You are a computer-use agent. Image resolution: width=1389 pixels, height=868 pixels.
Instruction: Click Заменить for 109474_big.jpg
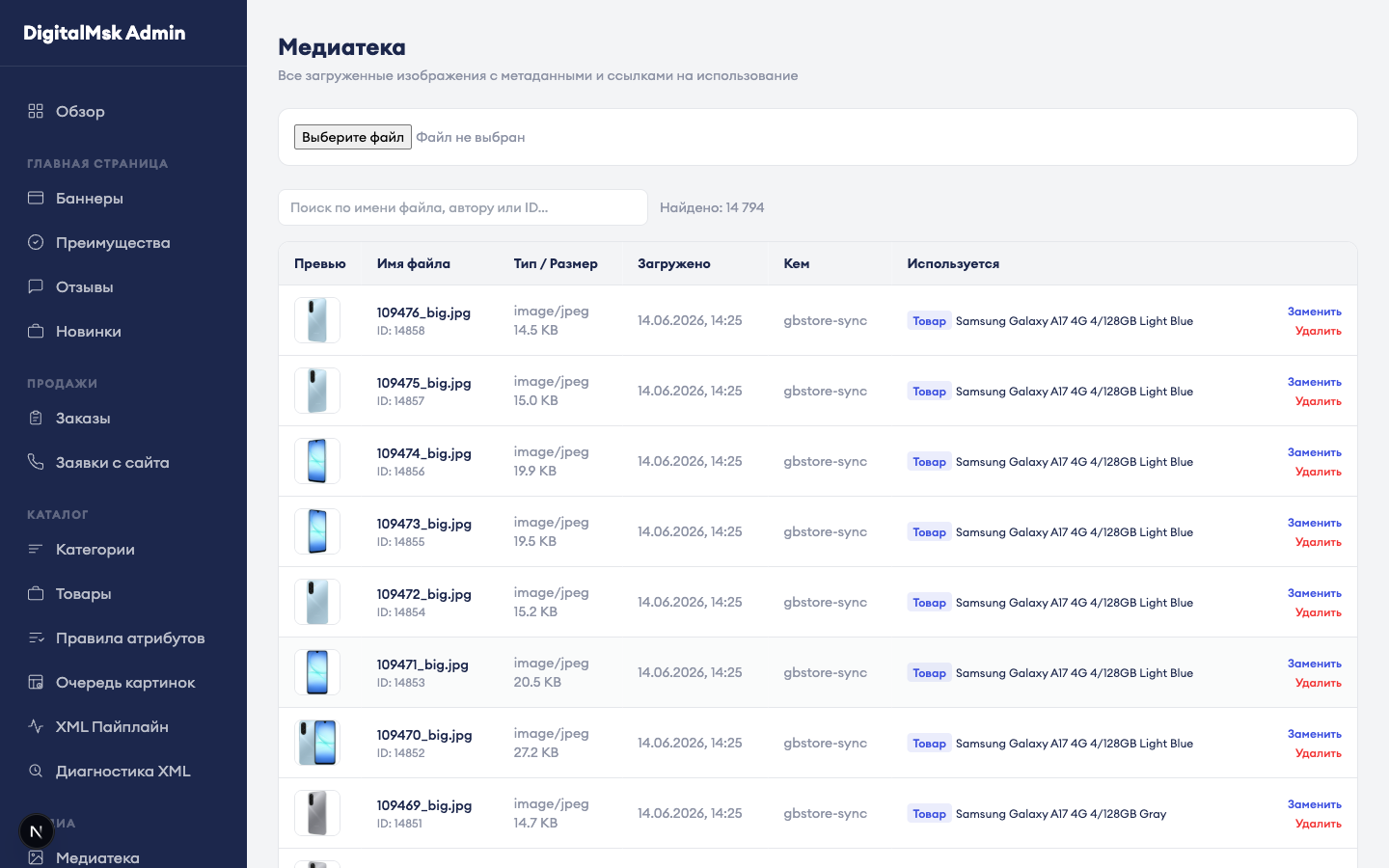(x=1315, y=452)
